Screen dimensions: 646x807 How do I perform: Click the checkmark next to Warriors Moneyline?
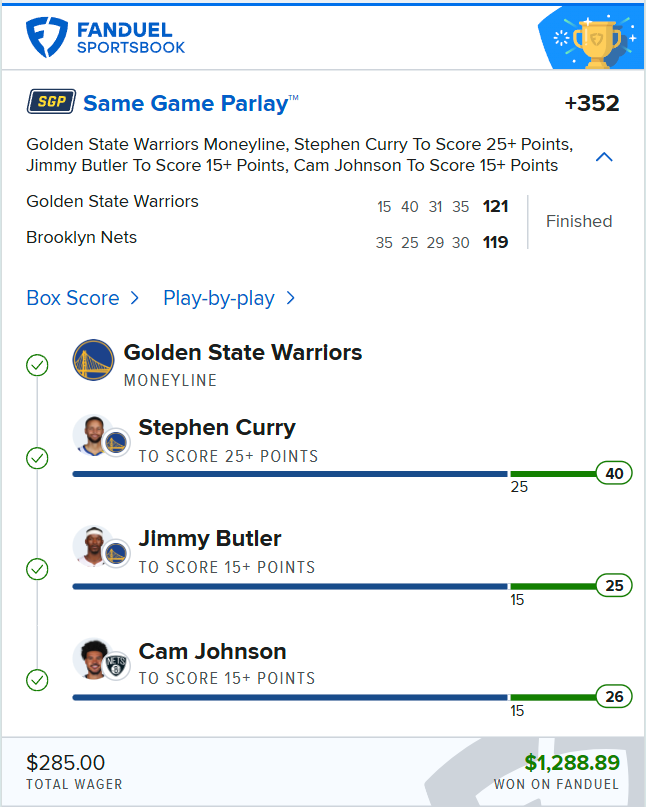click(37, 365)
